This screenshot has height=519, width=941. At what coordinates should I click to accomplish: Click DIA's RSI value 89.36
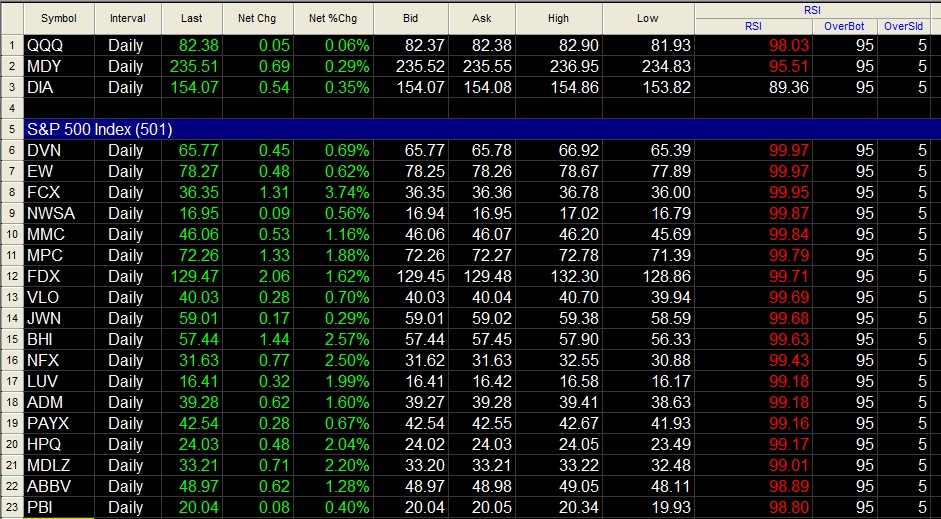(x=789, y=87)
